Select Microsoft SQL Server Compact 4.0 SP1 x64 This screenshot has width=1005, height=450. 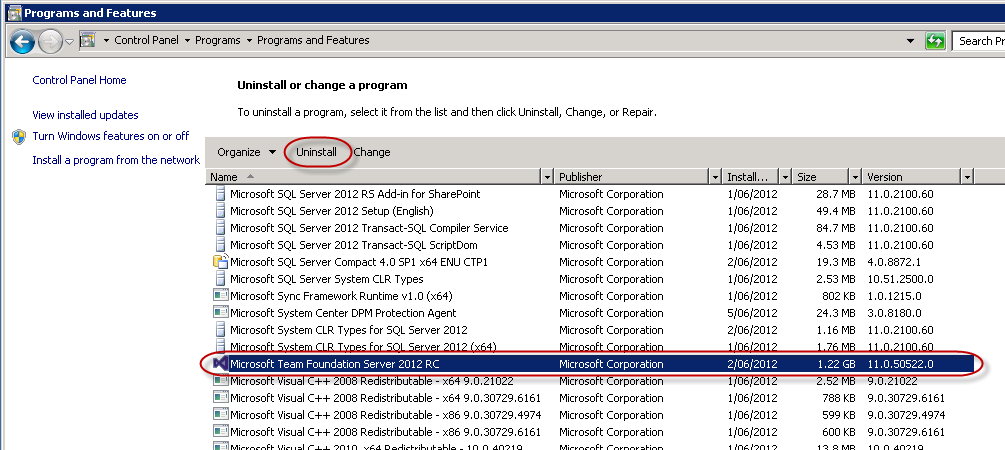click(x=359, y=262)
